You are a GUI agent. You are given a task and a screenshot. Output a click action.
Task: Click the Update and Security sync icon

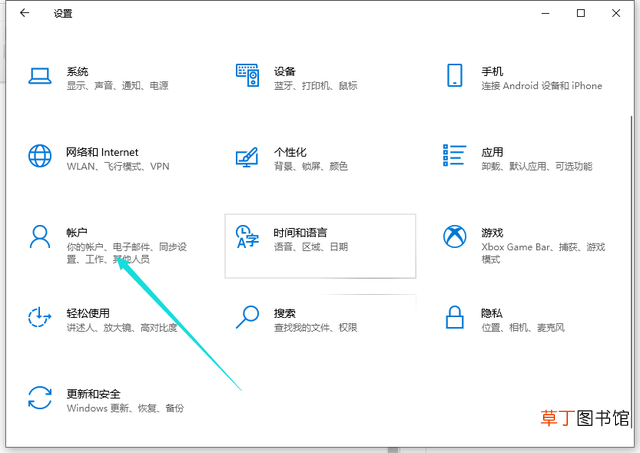(x=40, y=397)
